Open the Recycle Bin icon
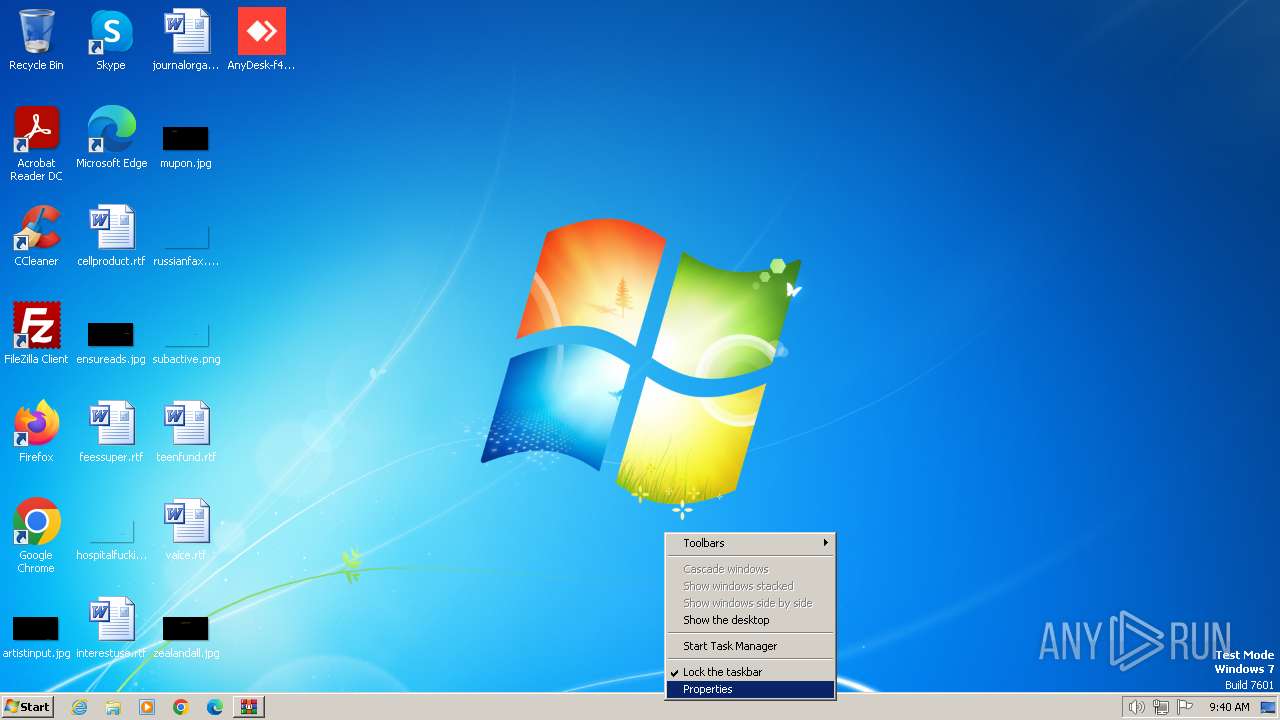Image resolution: width=1280 pixels, height=720 pixels. pos(36,40)
